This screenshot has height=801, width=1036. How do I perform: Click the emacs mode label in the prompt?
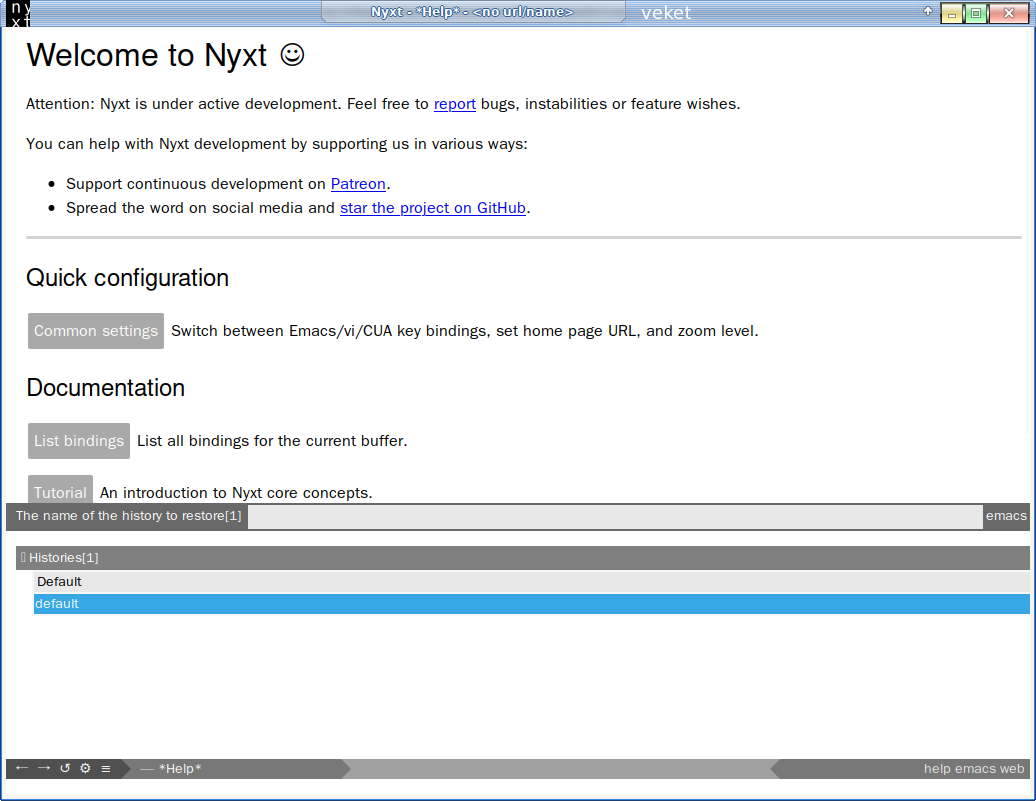point(1006,516)
